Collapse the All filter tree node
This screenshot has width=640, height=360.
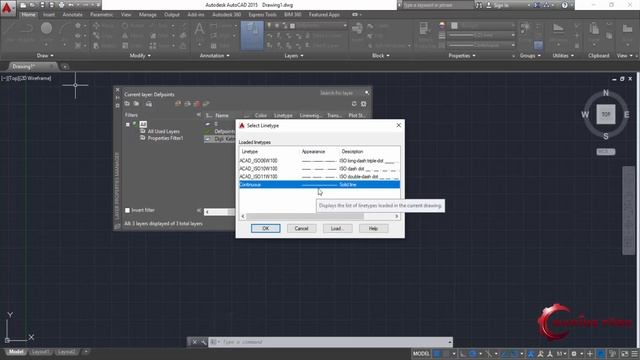click(x=128, y=124)
